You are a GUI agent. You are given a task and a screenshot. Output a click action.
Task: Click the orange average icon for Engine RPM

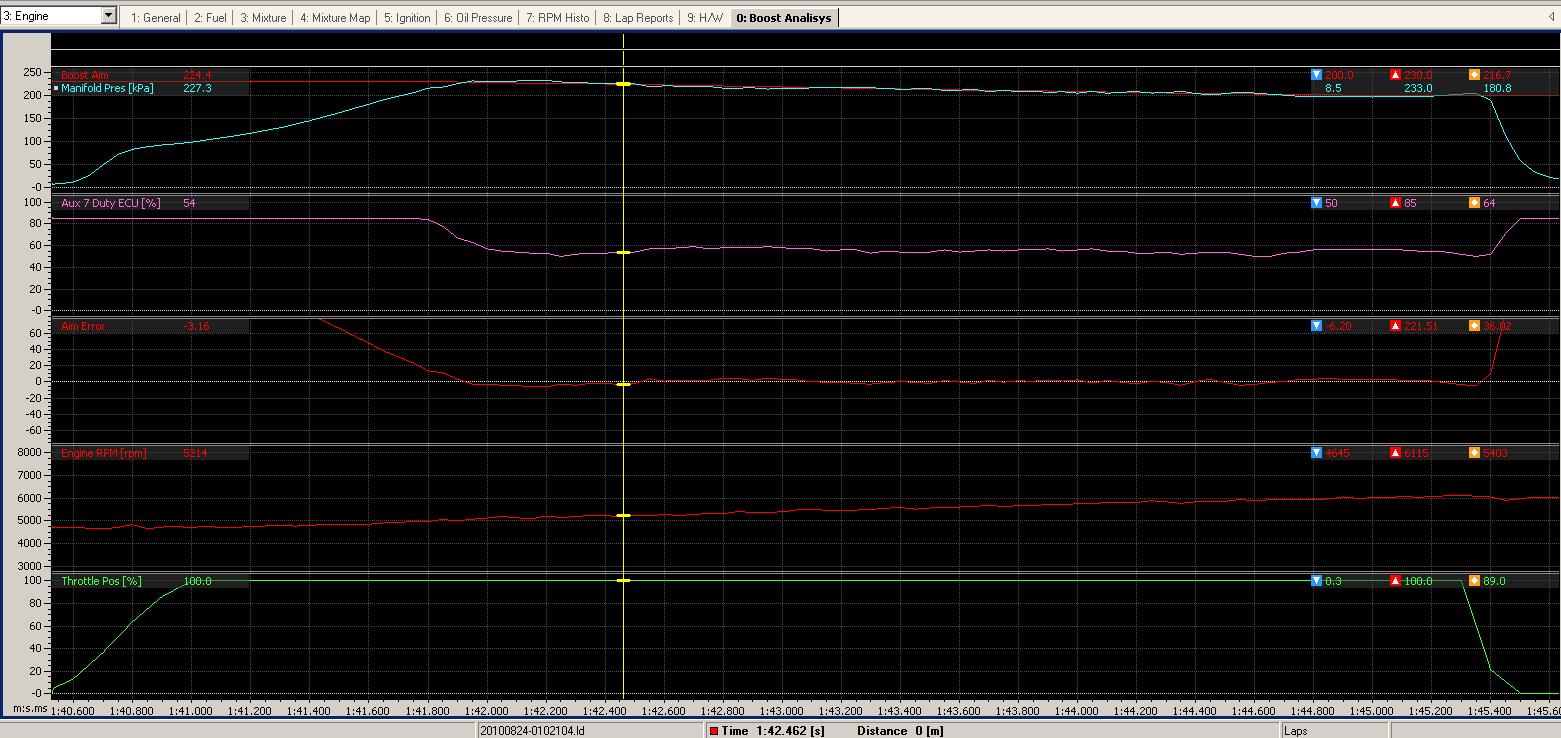(1474, 453)
